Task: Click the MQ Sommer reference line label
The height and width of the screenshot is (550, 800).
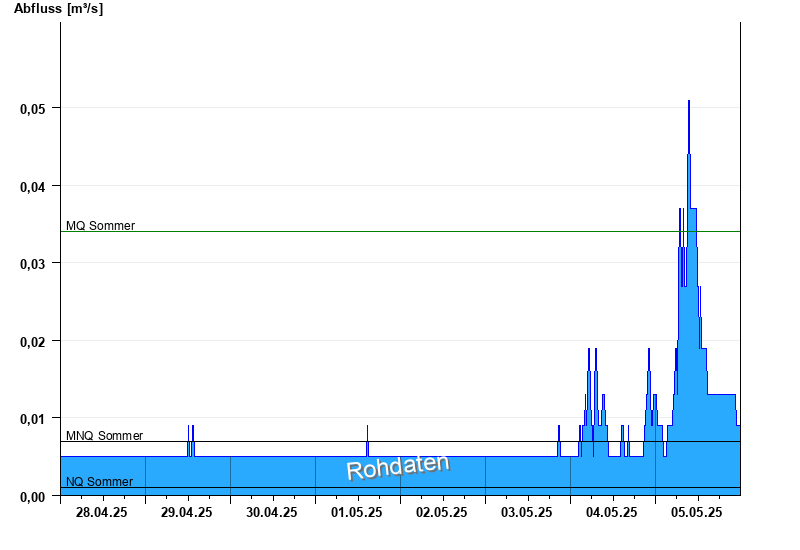Action: (x=100, y=226)
